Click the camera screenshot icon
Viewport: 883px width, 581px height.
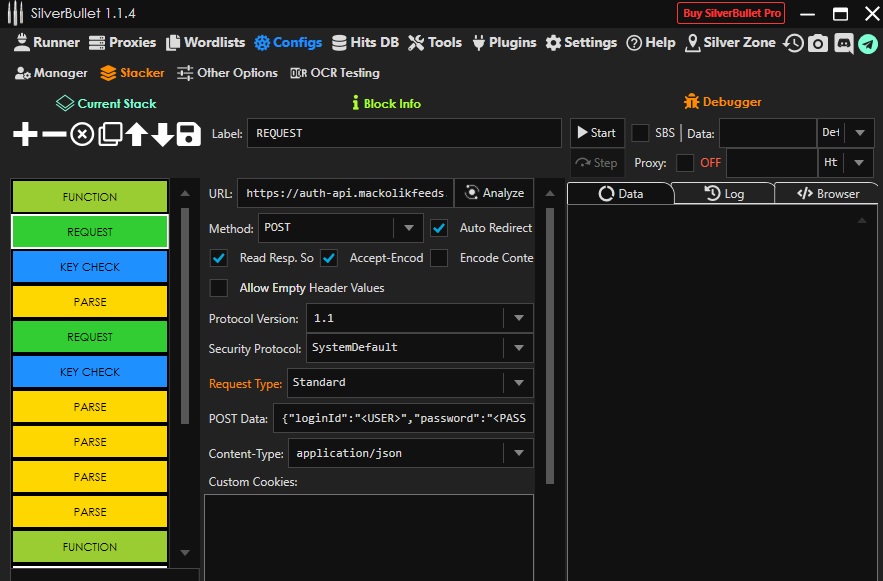tap(818, 43)
